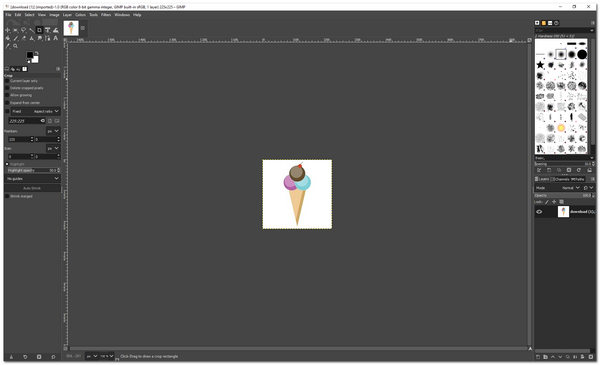
Task: Edit the selected brush
Action: tap(539, 170)
